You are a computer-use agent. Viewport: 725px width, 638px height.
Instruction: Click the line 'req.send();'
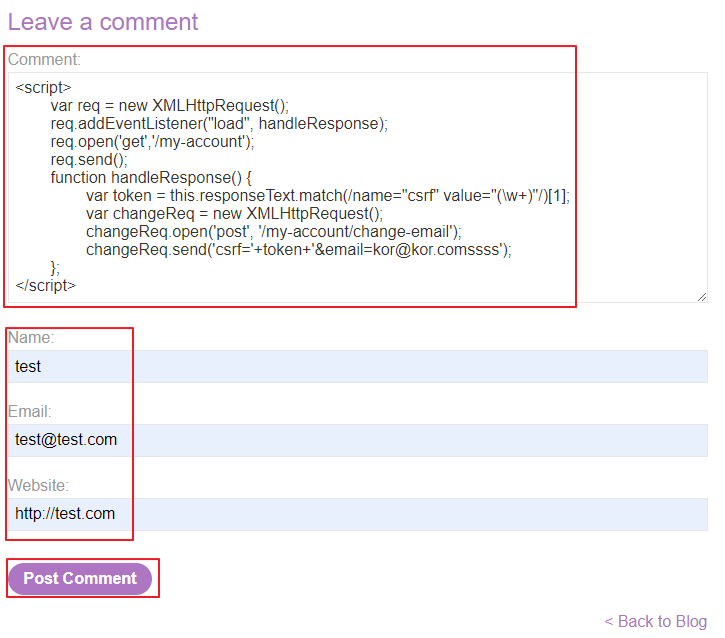point(89,160)
